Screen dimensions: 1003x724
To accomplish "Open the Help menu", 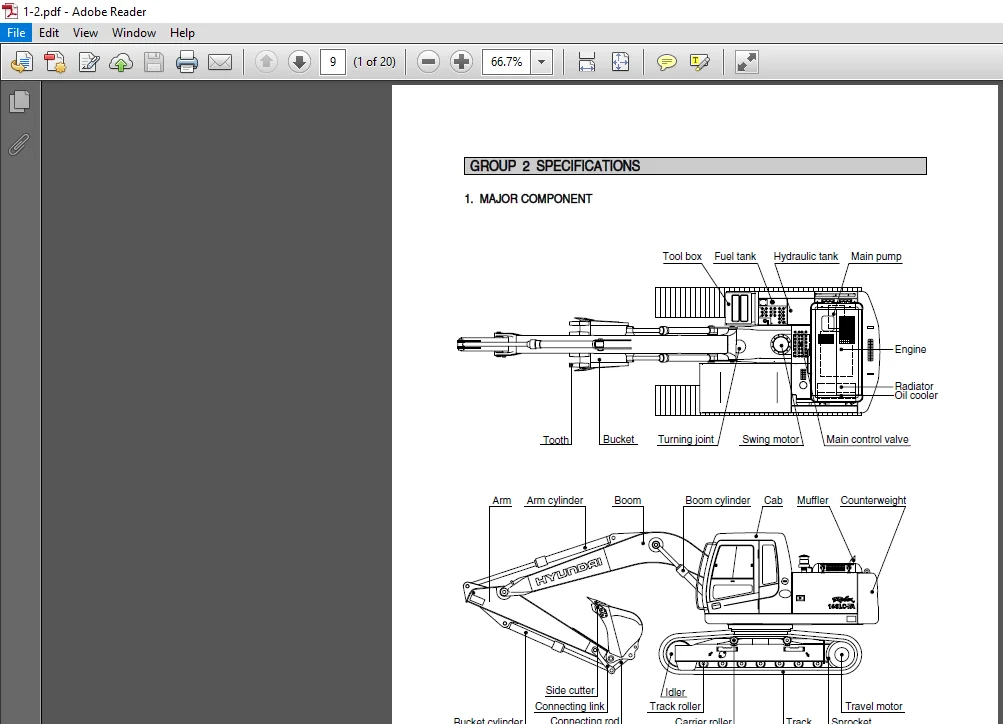I will tap(182, 33).
